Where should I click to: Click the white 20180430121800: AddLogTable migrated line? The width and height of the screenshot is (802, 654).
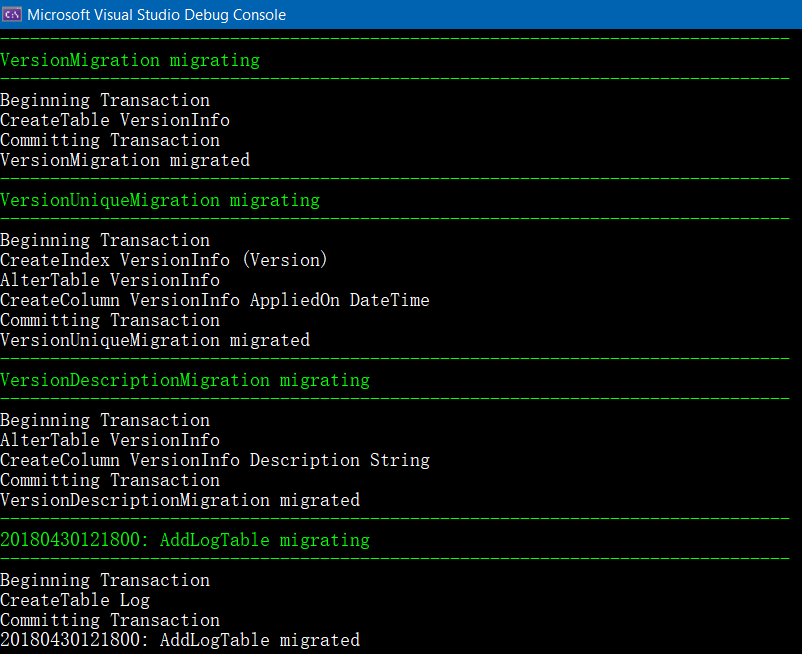pos(180,640)
